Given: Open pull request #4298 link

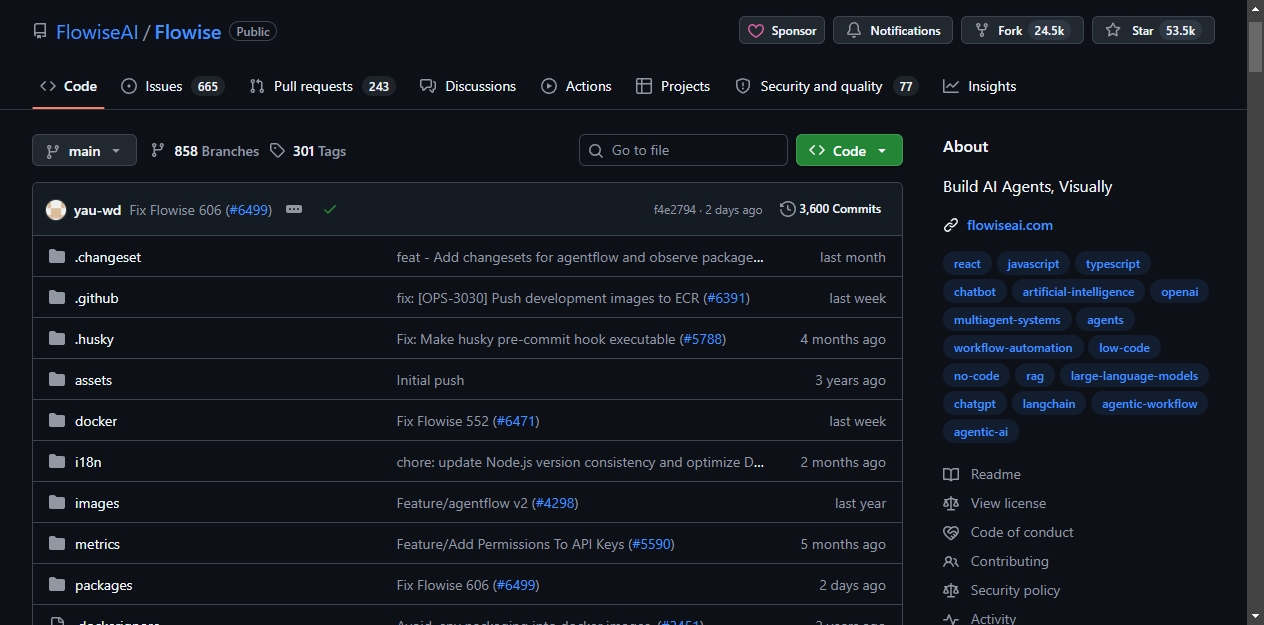Looking at the screenshot, I should point(555,503).
